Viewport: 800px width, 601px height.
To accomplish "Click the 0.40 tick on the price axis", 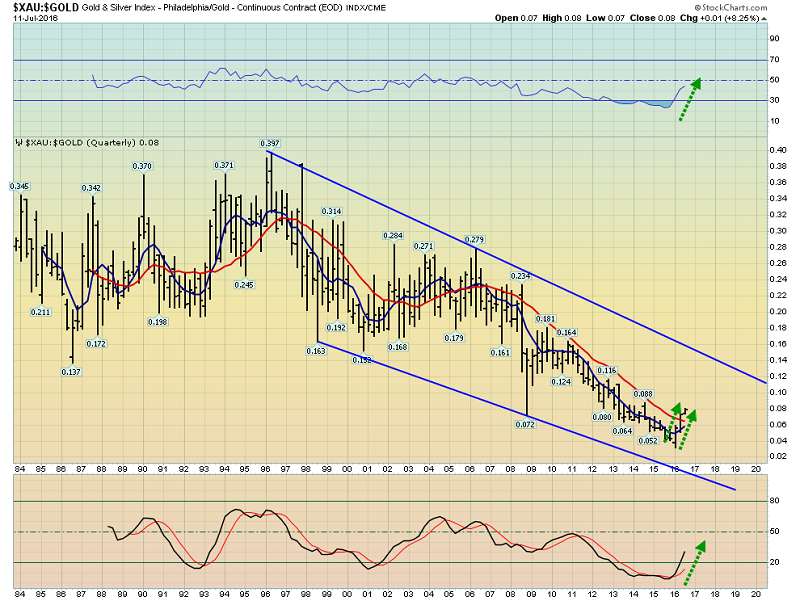I will (x=774, y=150).
